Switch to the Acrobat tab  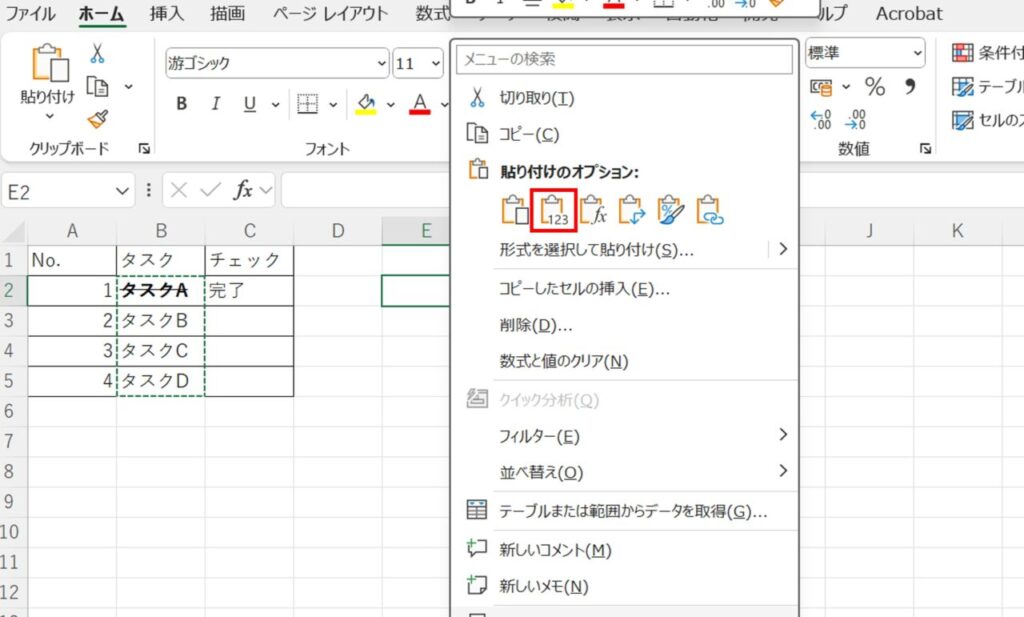click(x=909, y=14)
